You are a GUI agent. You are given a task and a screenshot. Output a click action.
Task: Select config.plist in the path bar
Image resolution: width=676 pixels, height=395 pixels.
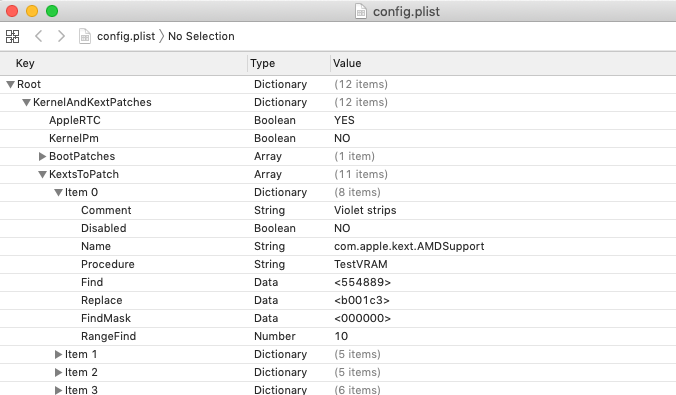click(x=126, y=36)
